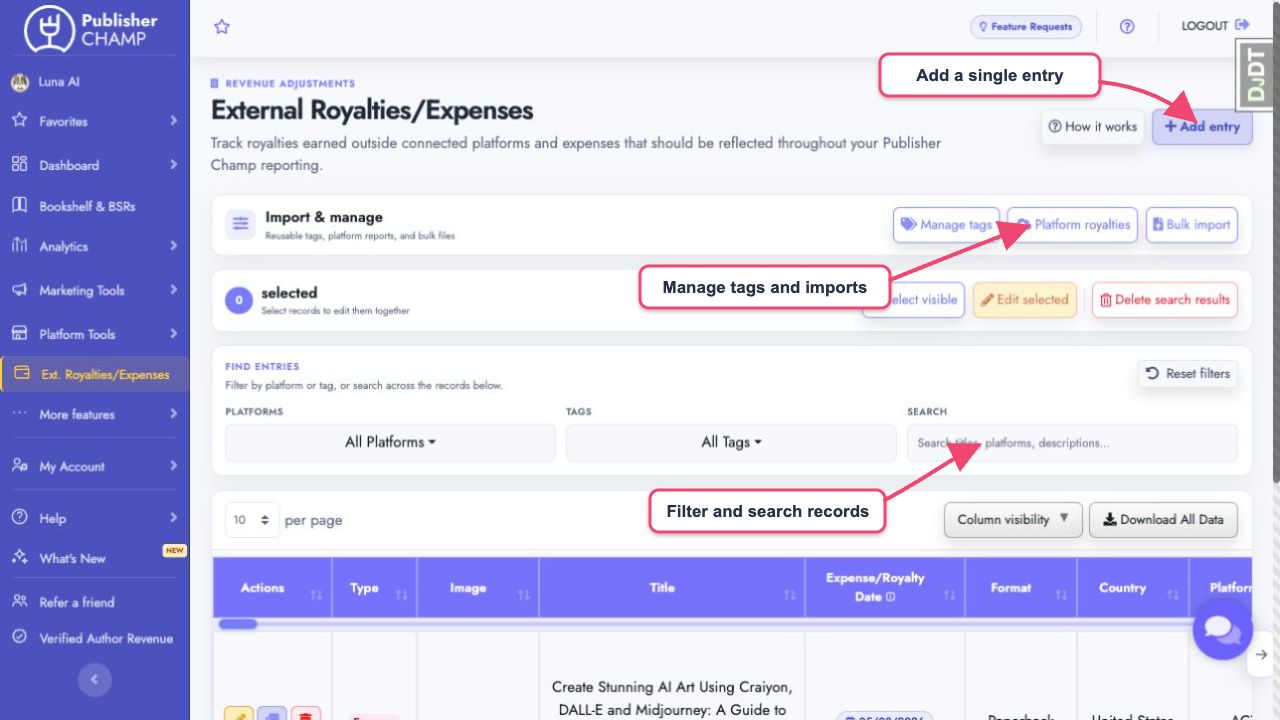Expand the Help submenu chevron

[174, 518]
